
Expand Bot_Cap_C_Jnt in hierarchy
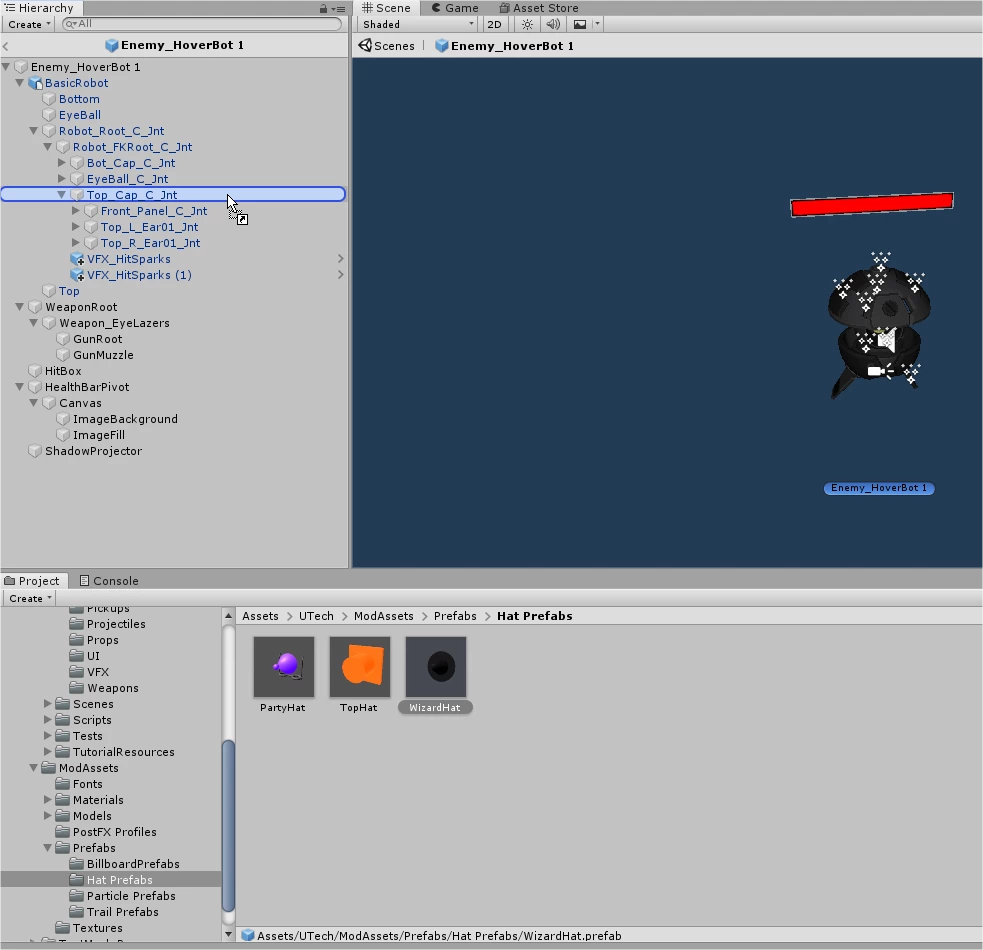[x=62, y=162]
